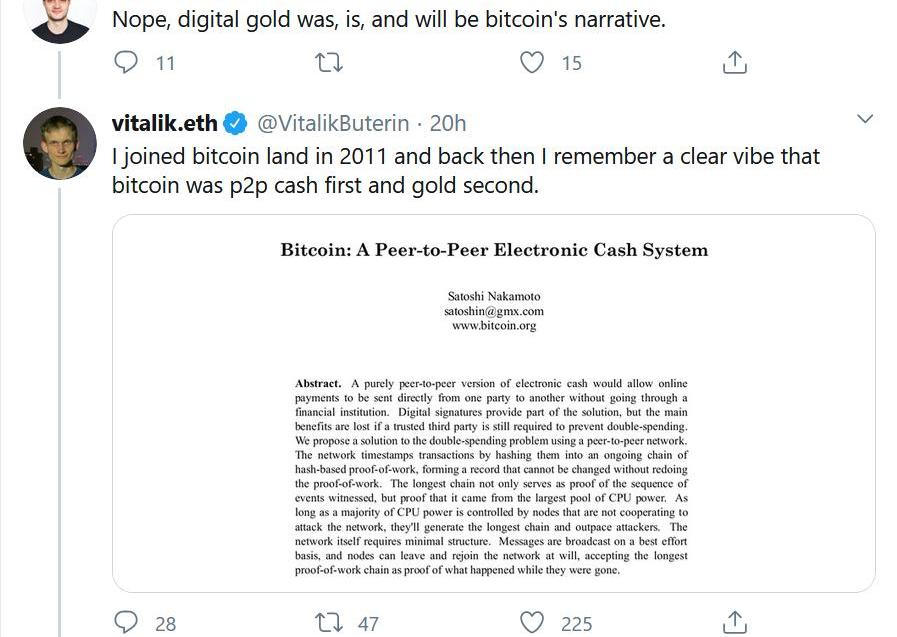Open the 20h tweet timestamp
This screenshot has height=637, width=897.
448,123
